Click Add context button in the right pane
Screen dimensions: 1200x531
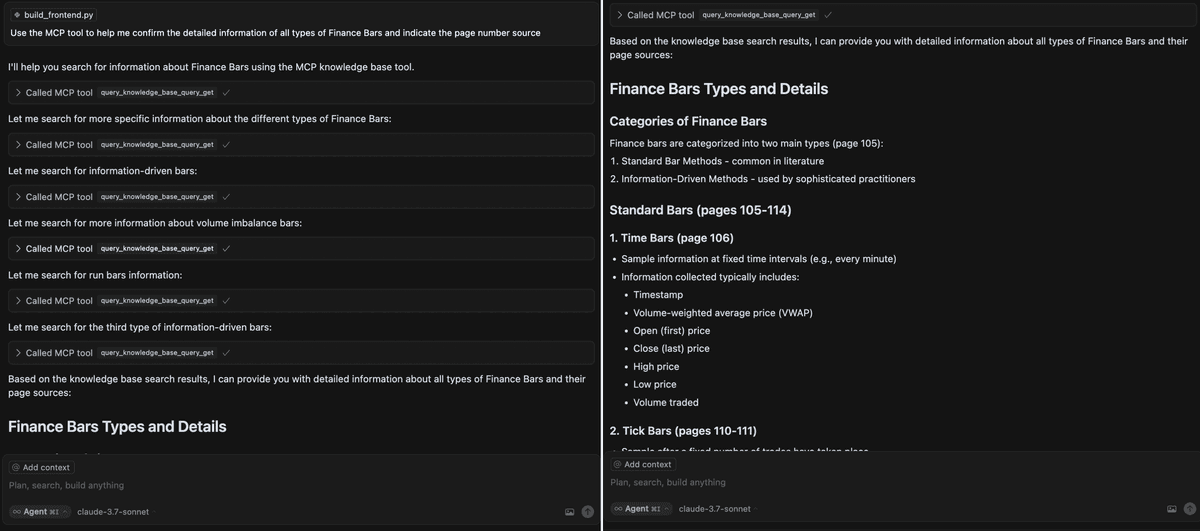click(642, 464)
